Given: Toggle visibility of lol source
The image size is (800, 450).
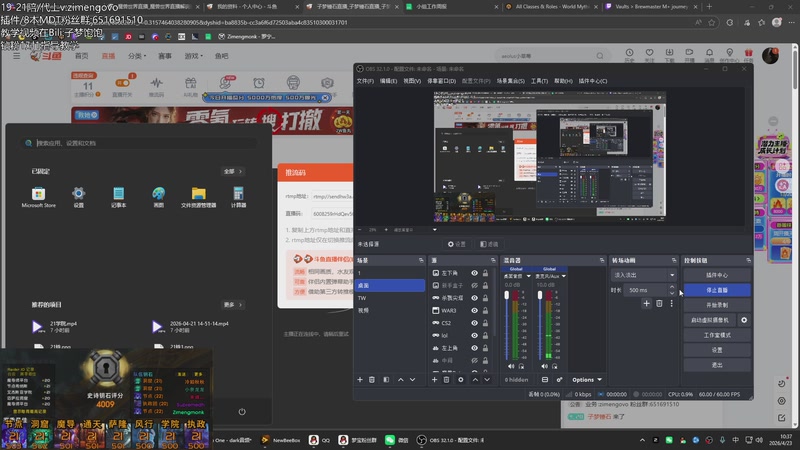Looking at the screenshot, I should (x=474, y=335).
